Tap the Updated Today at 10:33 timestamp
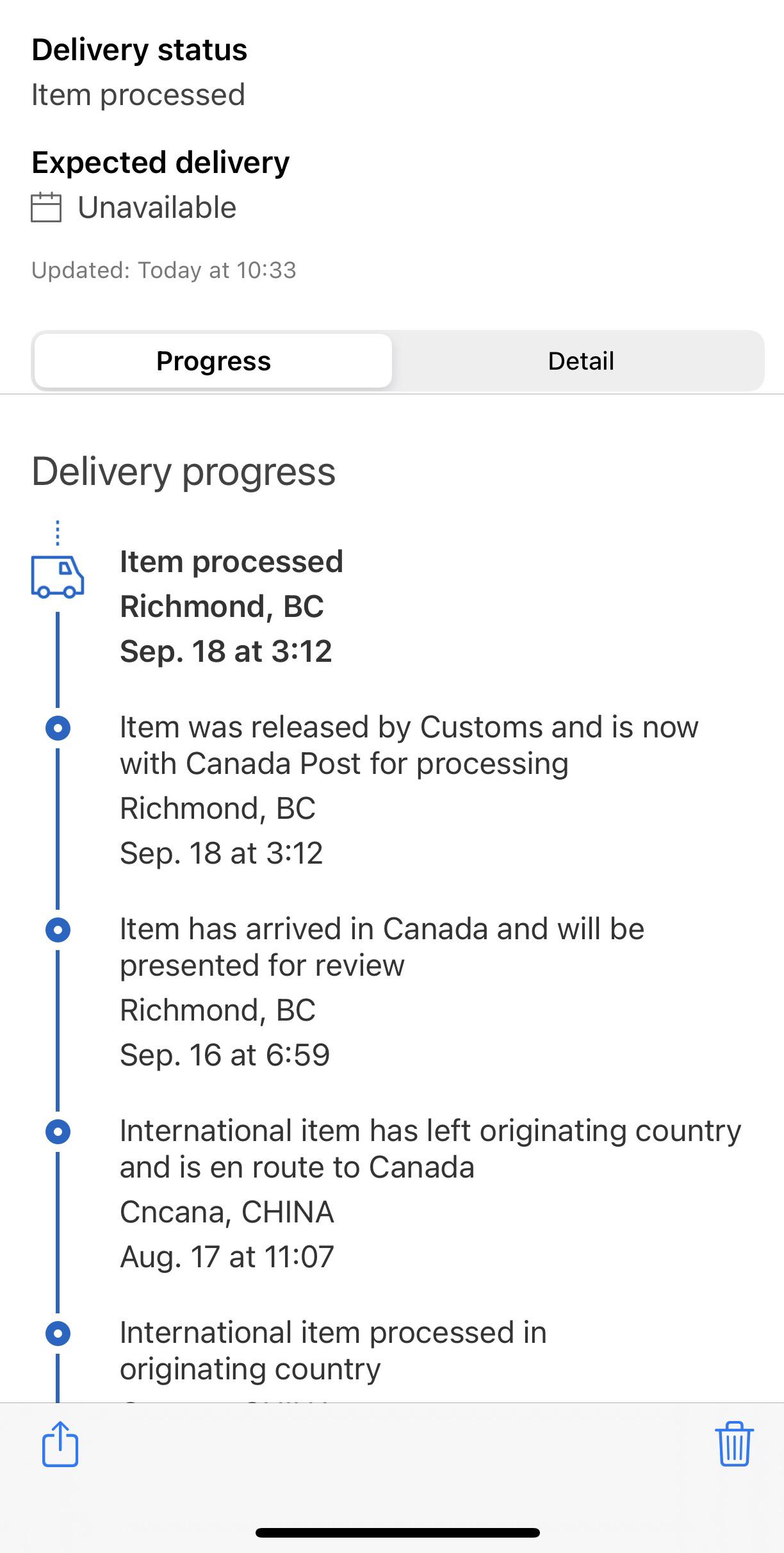This screenshot has width=784, height=1553. coord(164,270)
